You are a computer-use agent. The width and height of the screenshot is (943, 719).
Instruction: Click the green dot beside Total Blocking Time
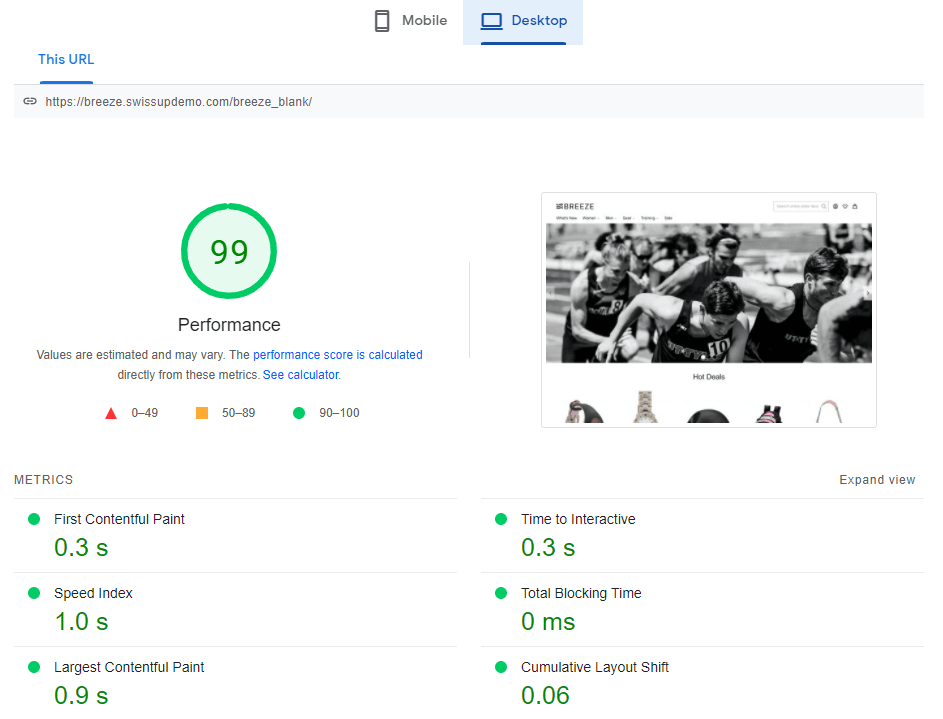(x=501, y=593)
